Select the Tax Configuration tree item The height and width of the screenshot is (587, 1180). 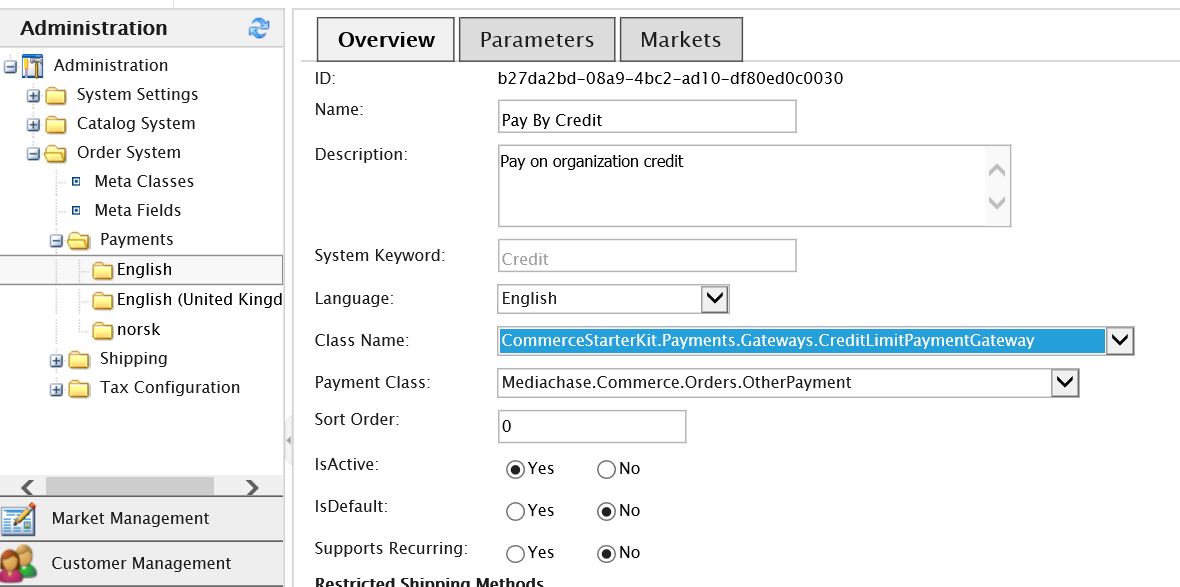click(168, 387)
